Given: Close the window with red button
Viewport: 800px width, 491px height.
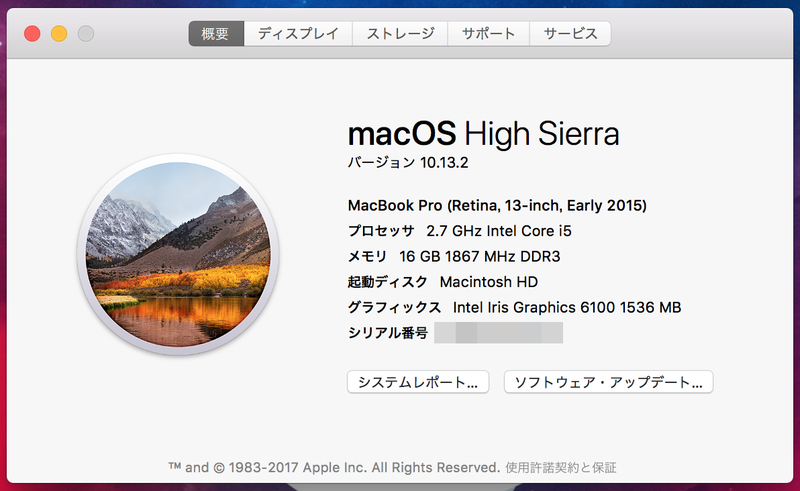Looking at the screenshot, I should [32, 34].
